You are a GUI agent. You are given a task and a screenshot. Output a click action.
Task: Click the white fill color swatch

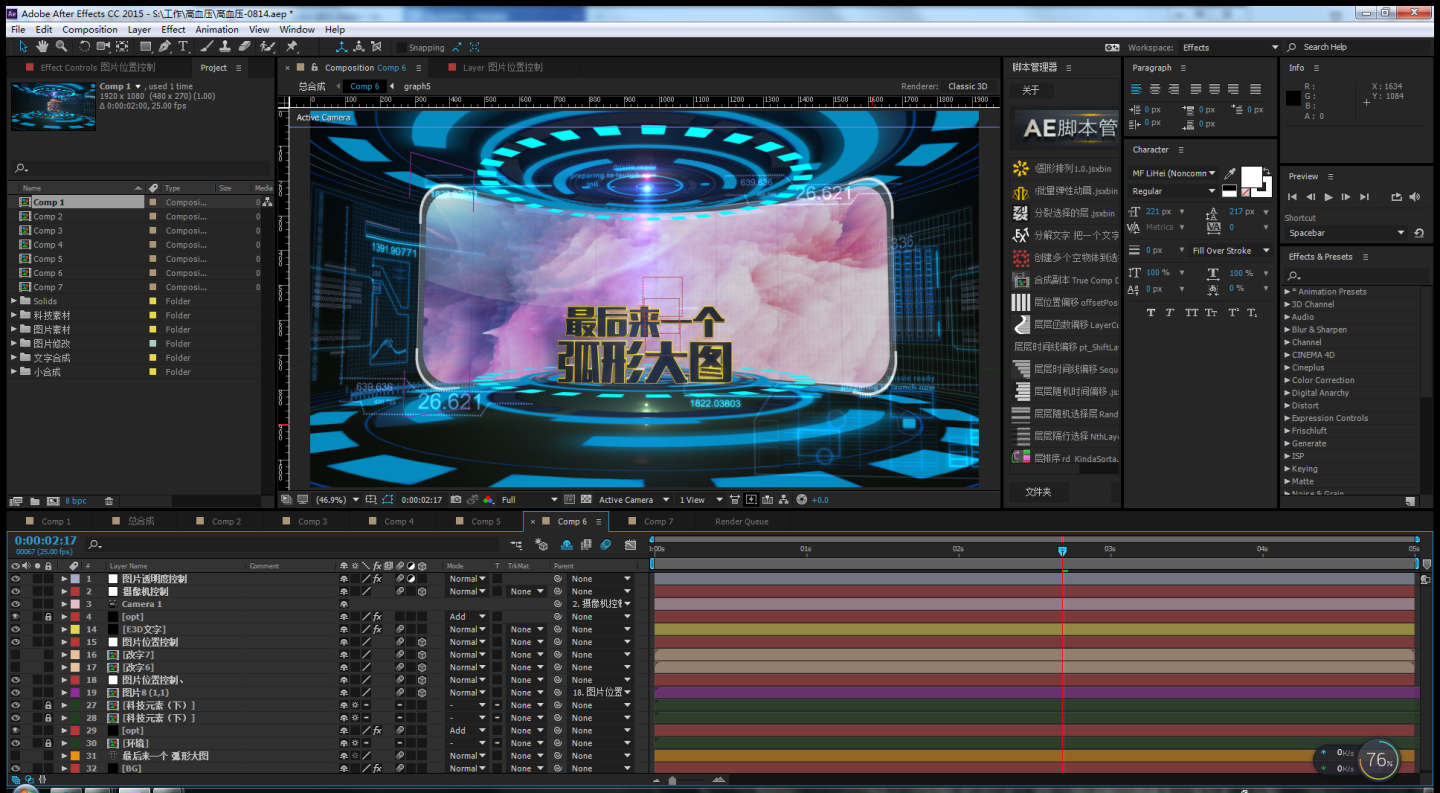pos(1251,177)
